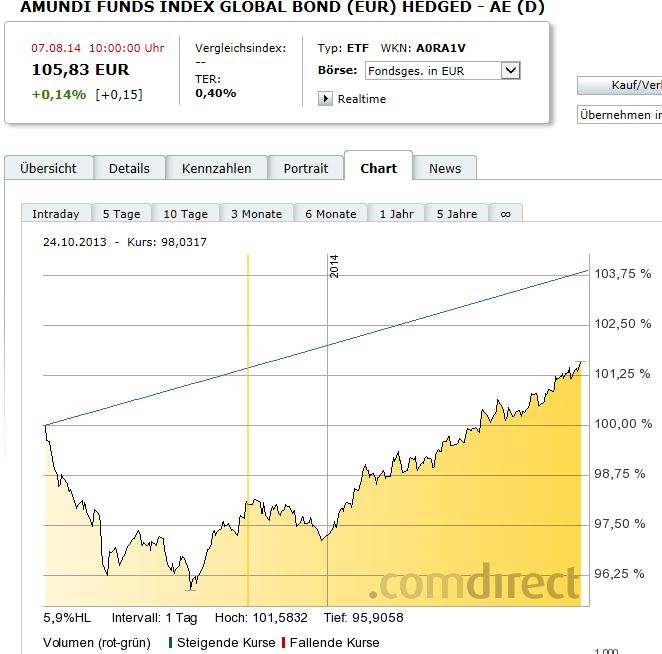
Task: Open the Börse exchange dropdown
Action: pos(510,70)
